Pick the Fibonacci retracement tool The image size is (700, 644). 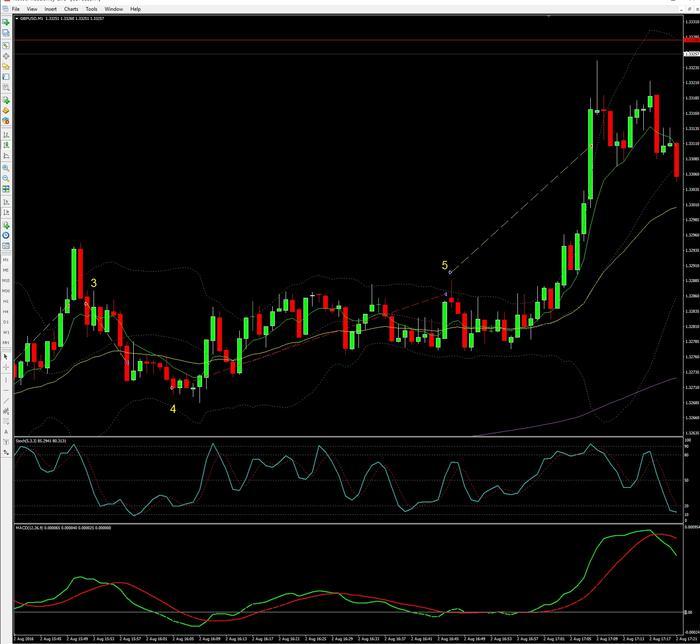(x=6, y=421)
